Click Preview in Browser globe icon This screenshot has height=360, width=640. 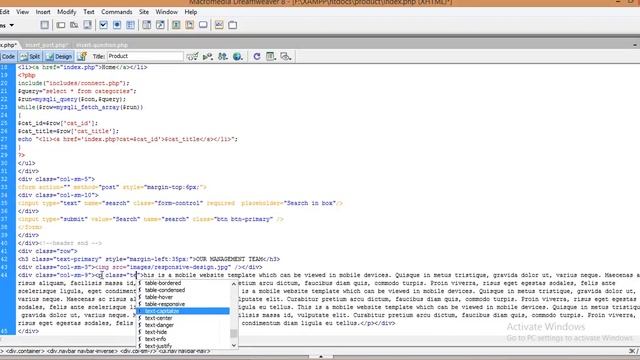click(238, 56)
